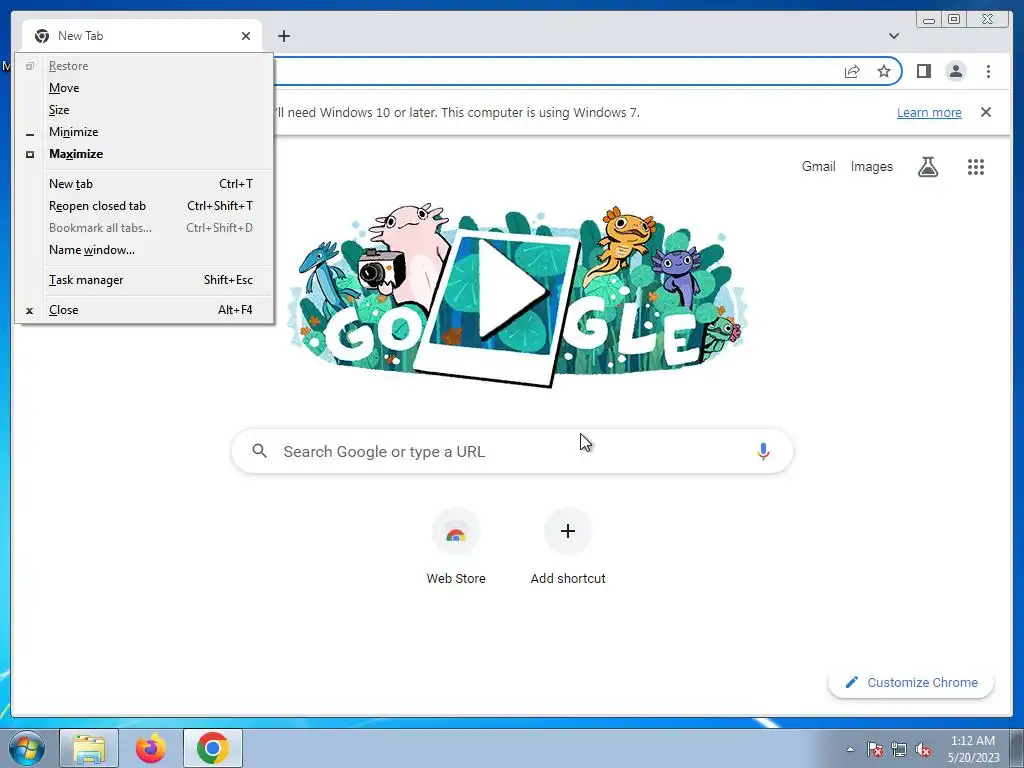Show hidden tray icons arrow

(x=850, y=749)
